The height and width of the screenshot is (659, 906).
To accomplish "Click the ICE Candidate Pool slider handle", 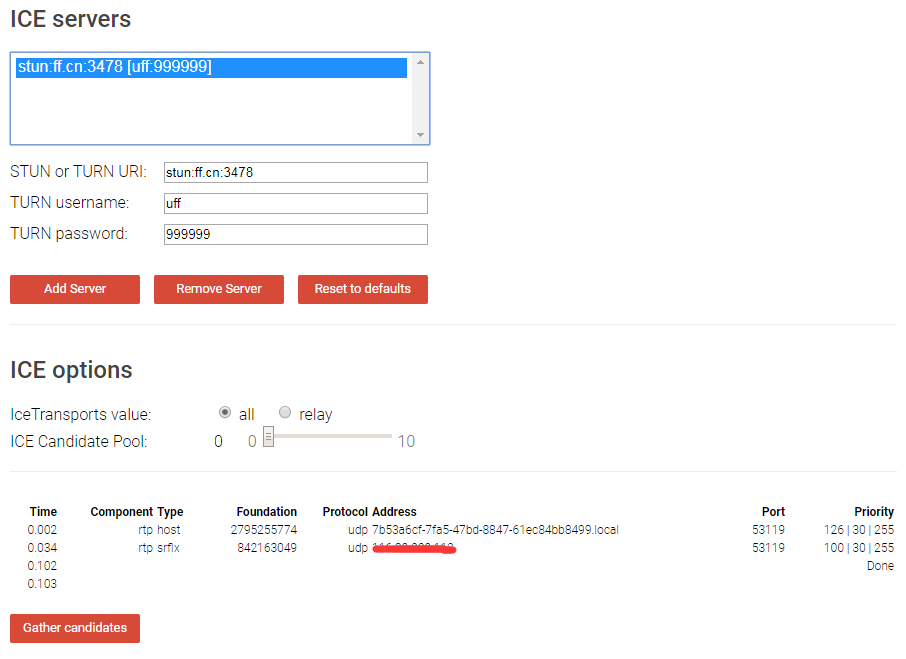I will (x=268, y=437).
